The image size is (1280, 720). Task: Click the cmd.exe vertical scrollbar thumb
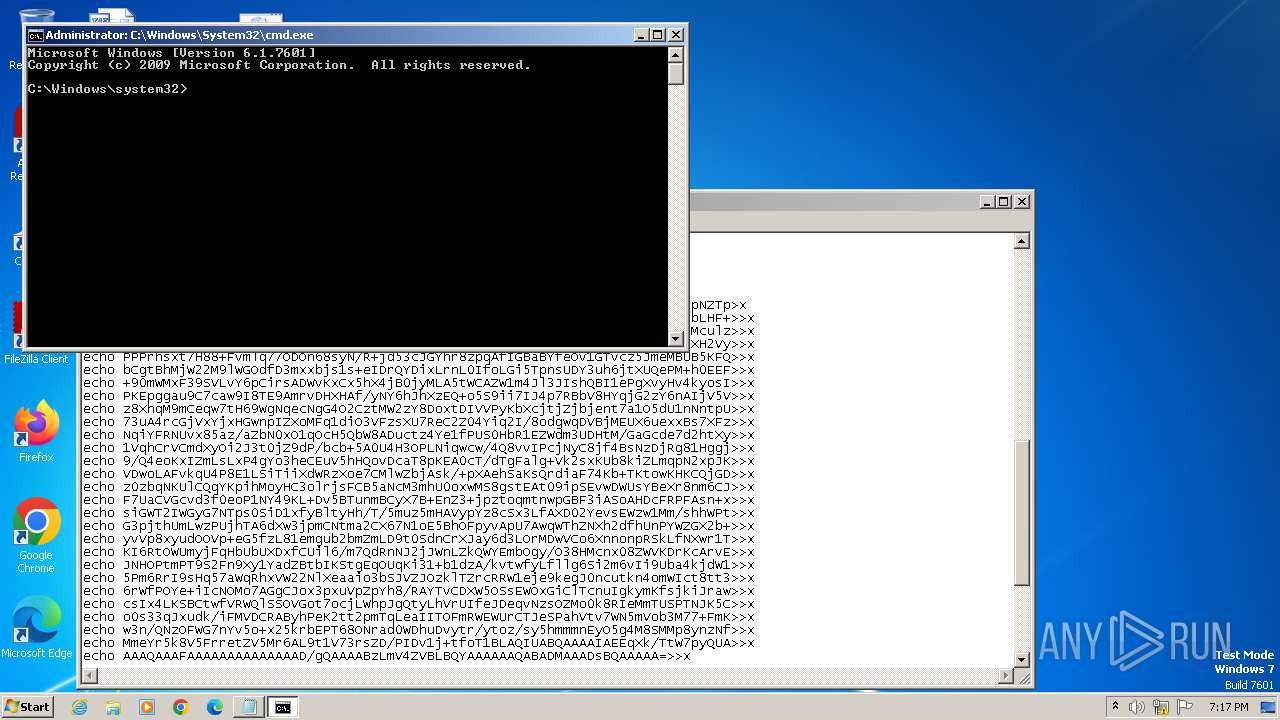pyautogui.click(x=676, y=74)
